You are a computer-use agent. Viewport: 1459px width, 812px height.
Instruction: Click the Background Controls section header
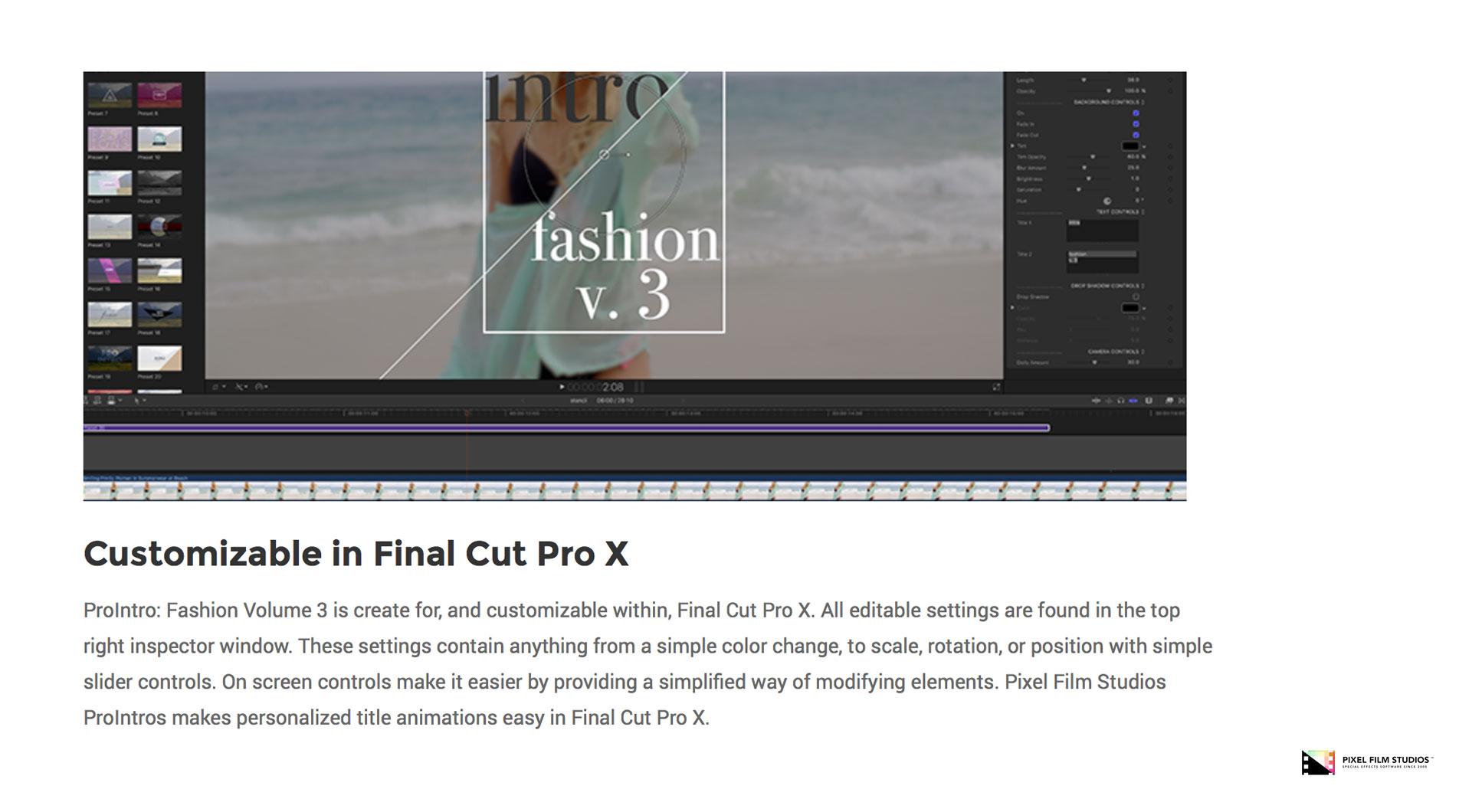1108,102
